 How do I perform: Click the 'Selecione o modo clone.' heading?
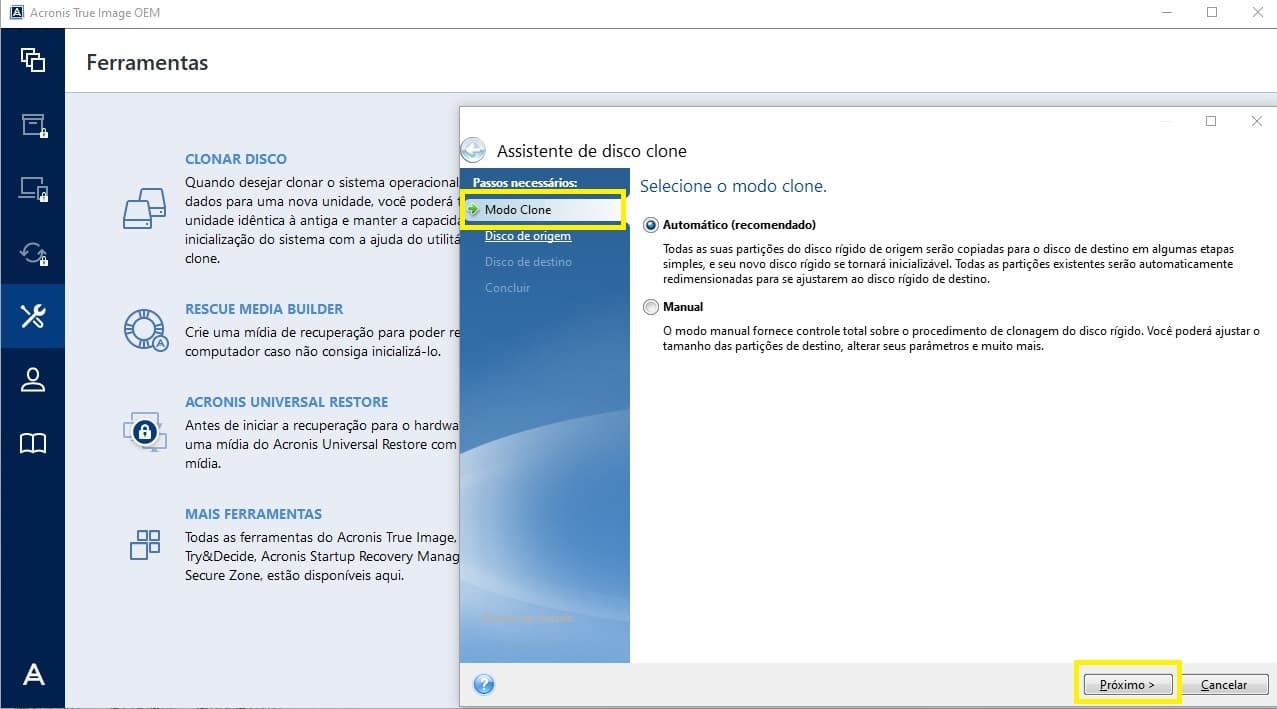(x=733, y=186)
